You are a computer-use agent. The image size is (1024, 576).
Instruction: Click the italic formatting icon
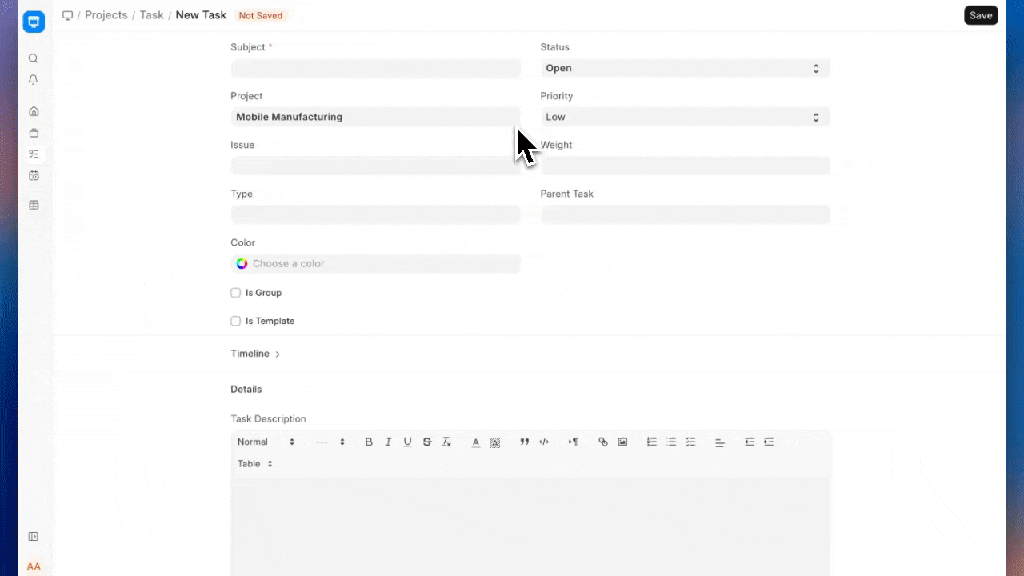[387, 442]
